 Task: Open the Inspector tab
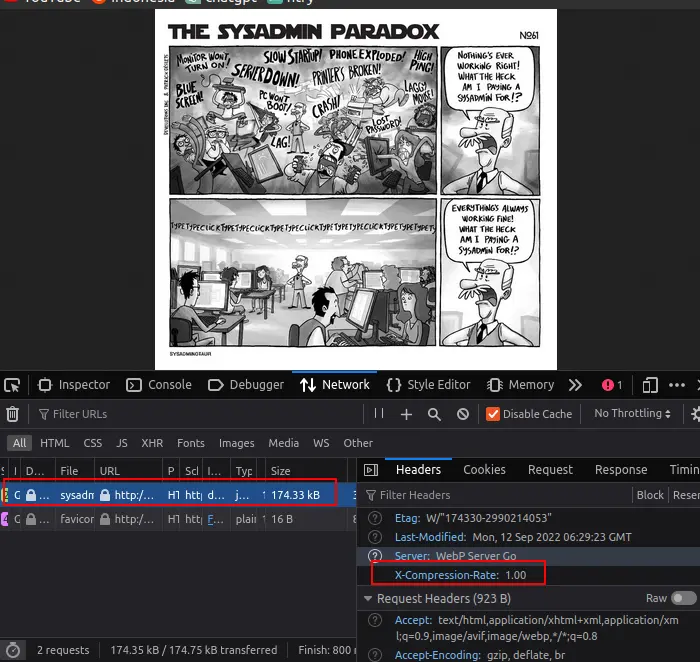coord(74,385)
